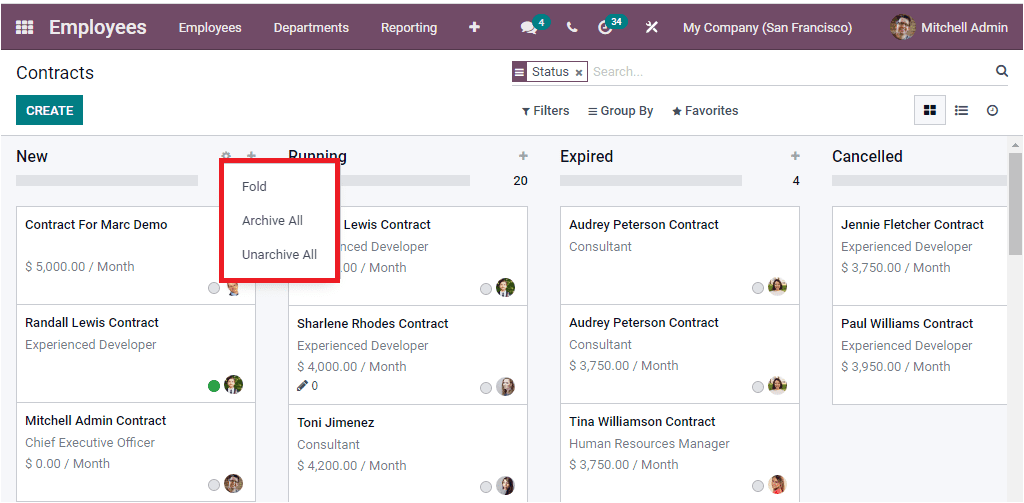Click the Expired column count 4

(795, 181)
